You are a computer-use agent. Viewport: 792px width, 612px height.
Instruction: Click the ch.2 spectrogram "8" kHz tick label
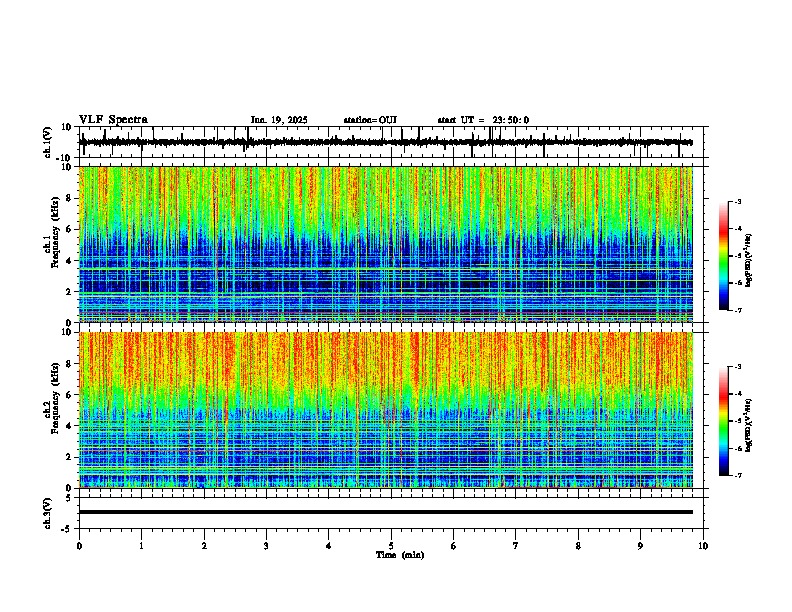pyautogui.click(x=69, y=364)
